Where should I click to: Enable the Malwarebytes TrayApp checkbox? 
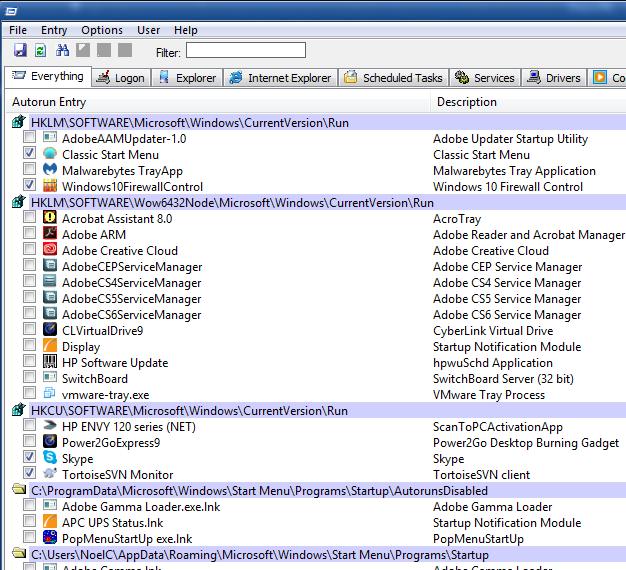(29, 169)
